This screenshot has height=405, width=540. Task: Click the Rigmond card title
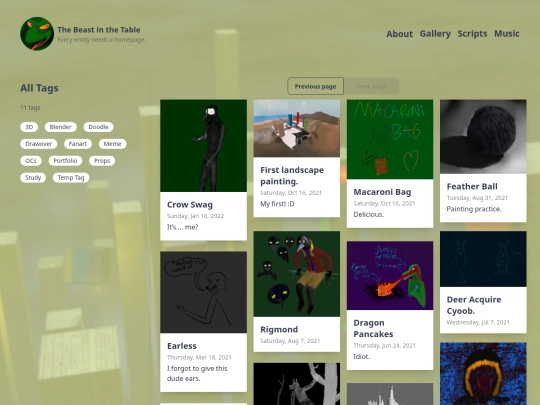pos(279,330)
